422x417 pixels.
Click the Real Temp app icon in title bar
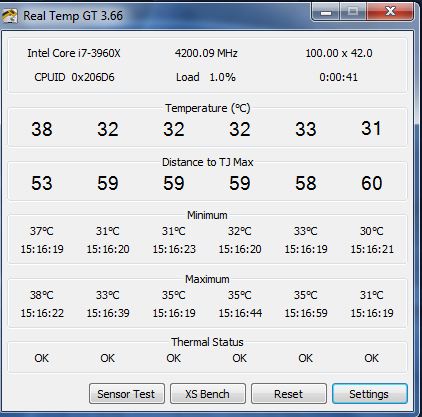pyautogui.click(x=9, y=15)
